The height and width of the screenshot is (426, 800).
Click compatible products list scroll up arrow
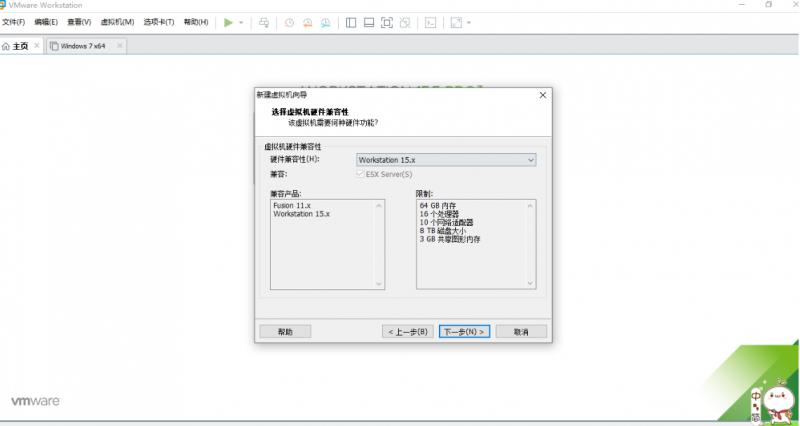point(379,206)
